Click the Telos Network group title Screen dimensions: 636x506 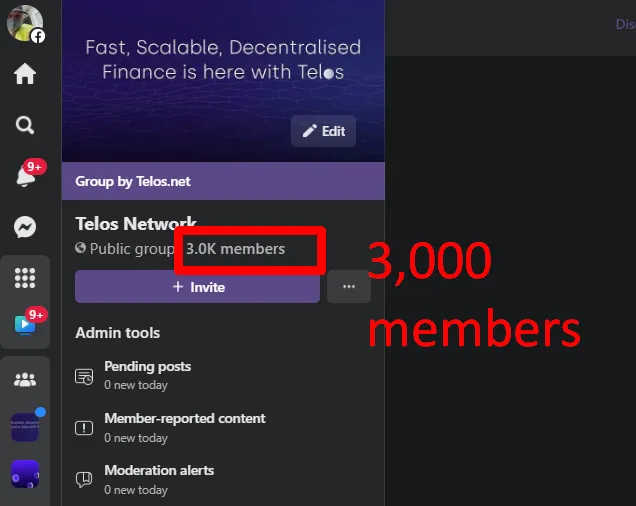[x=136, y=224]
